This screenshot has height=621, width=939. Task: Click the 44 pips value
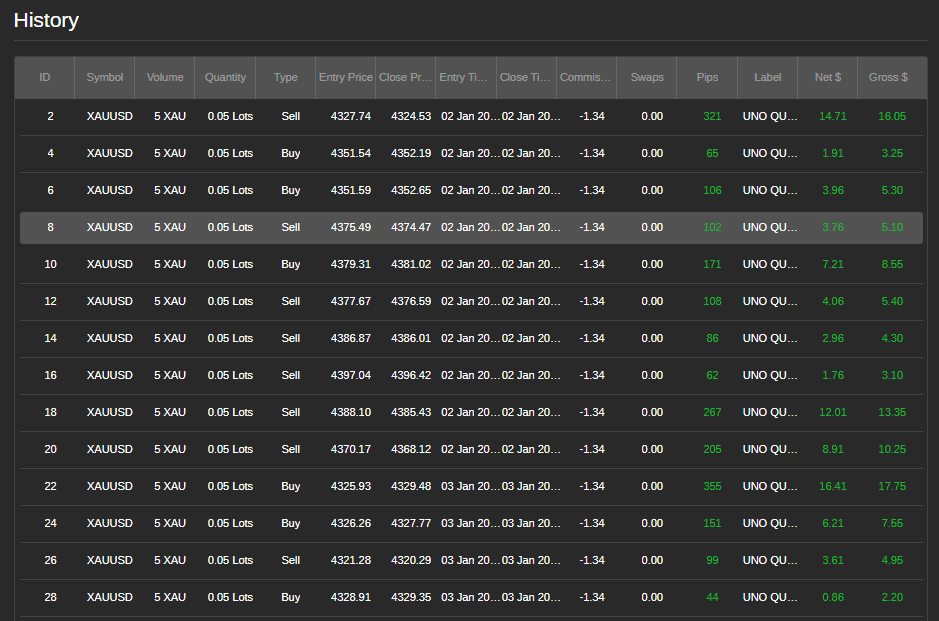pyautogui.click(x=712, y=597)
